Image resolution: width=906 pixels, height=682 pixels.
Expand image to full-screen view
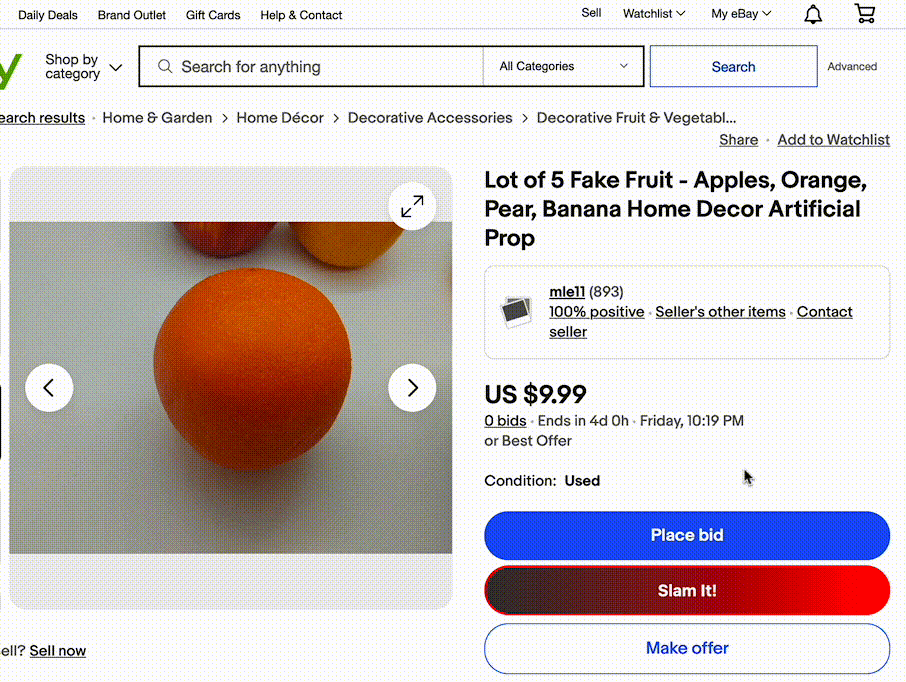[412, 207]
